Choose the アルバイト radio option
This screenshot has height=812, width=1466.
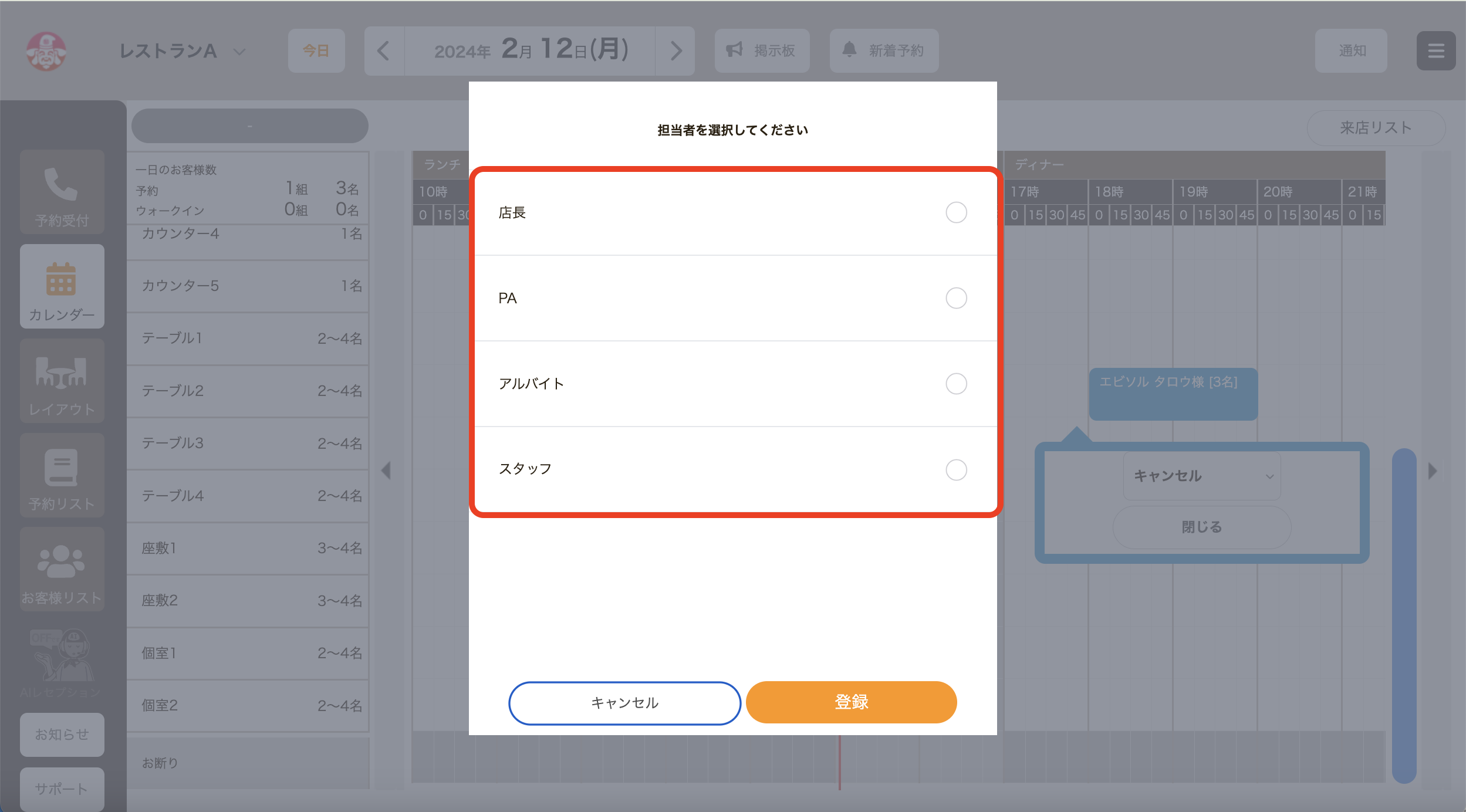(x=956, y=384)
